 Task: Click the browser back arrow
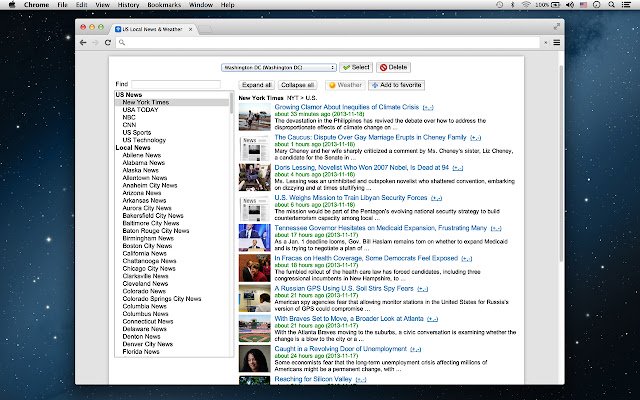[x=83, y=42]
